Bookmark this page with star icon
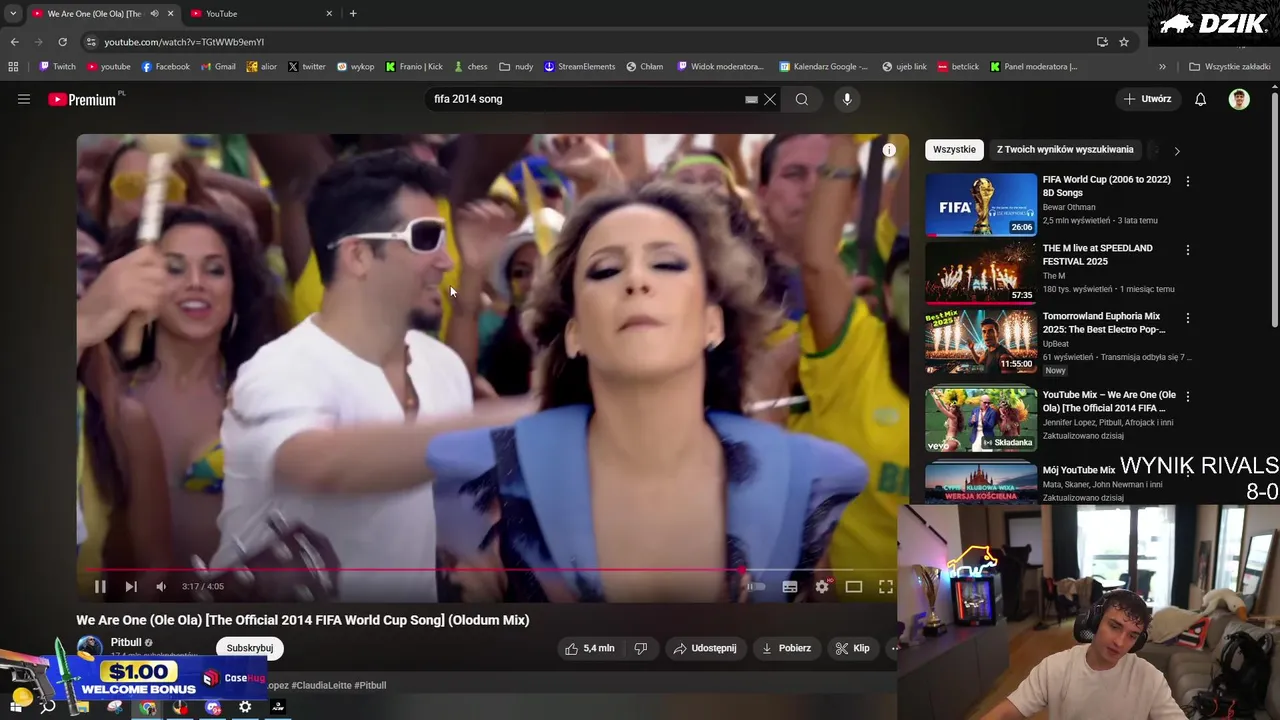The width and height of the screenshot is (1280, 720). (x=1124, y=42)
